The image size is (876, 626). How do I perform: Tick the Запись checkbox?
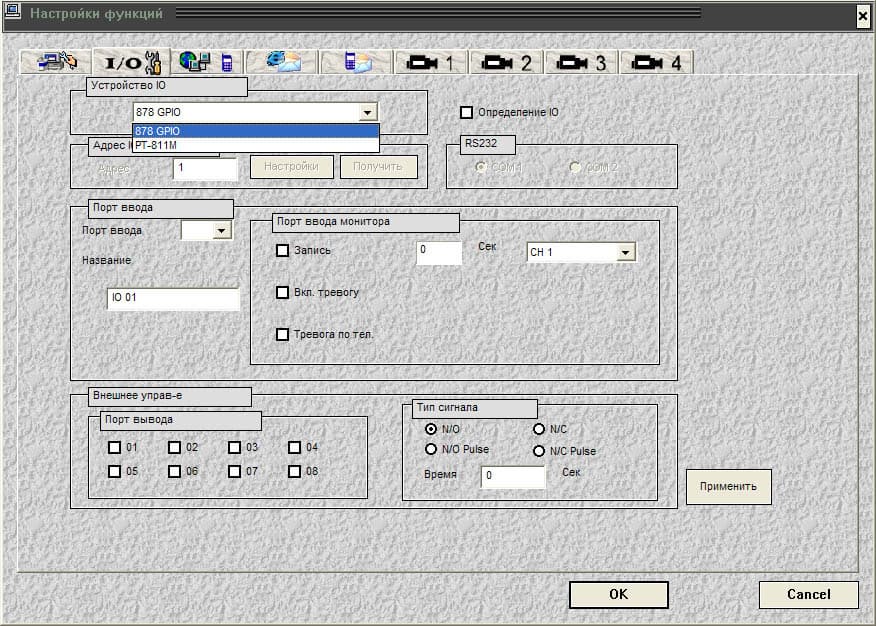coord(283,251)
